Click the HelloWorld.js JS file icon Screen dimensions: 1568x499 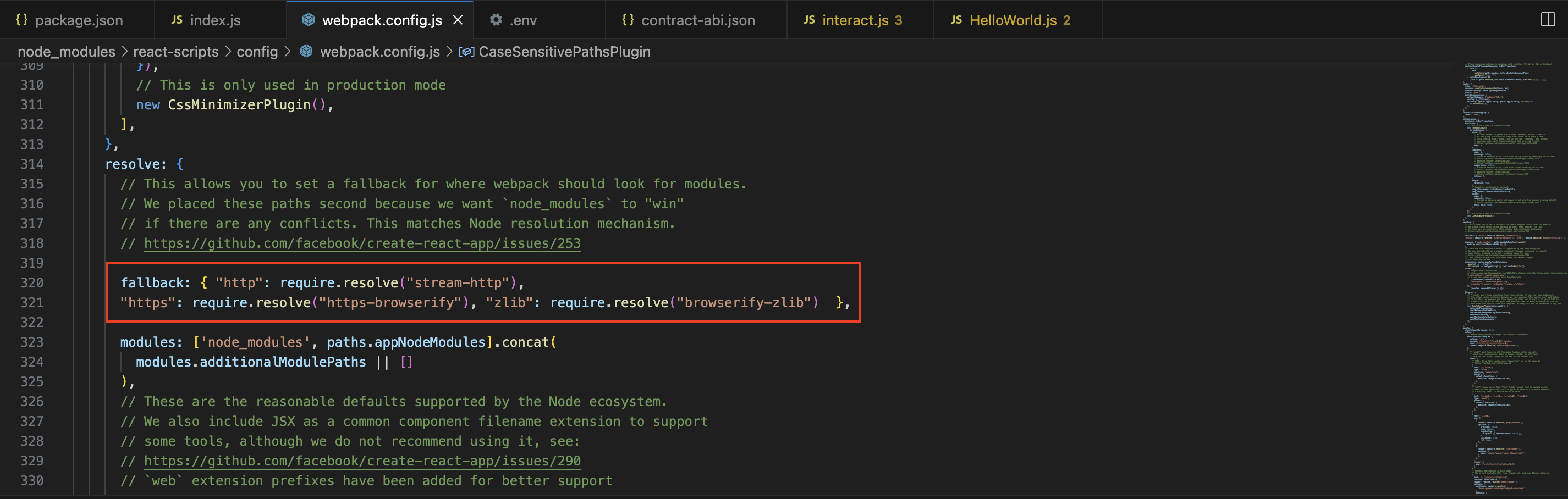(956, 20)
